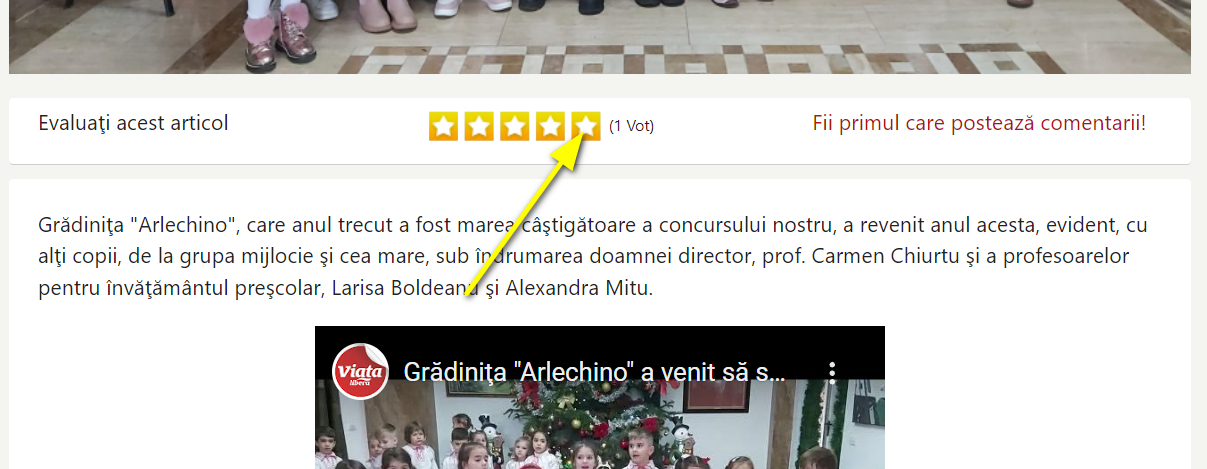Select the third rating star
This screenshot has width=1207, height=469.
(515, 126)
